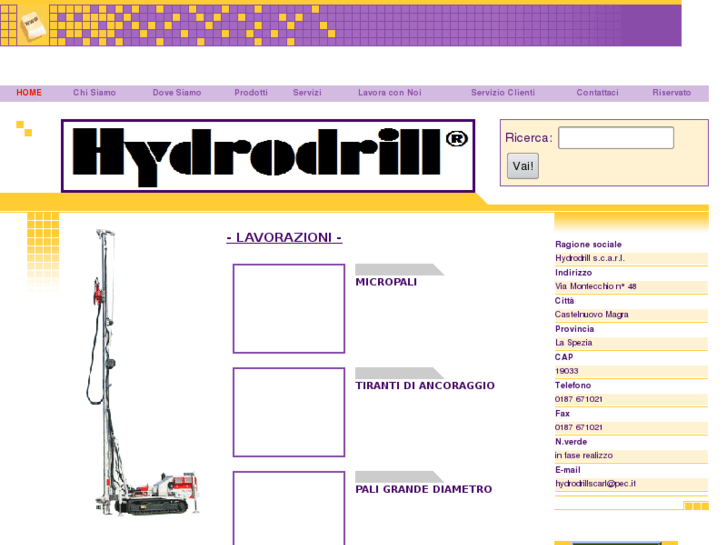Viewport: 727px width, 545px height.
Task: Click the 'E-mail' label
Action: [x=568, y=470]
